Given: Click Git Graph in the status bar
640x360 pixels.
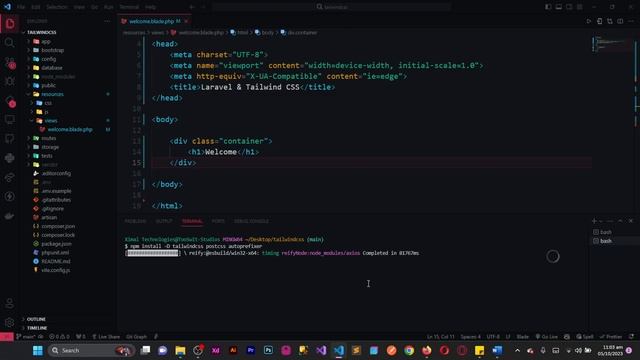Looking at the screenshot, I should [136, 337].
